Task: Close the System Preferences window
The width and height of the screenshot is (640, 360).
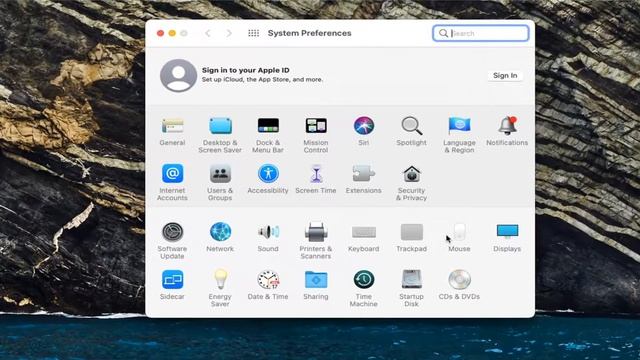Action: [160, 33]
